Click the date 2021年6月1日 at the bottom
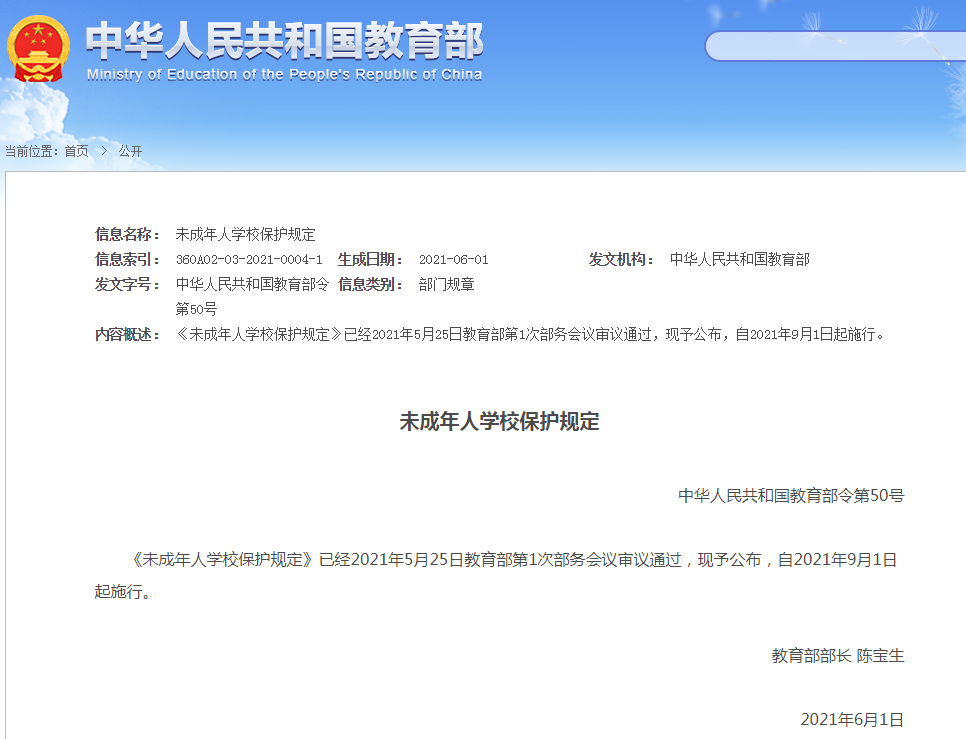This screenshot has height=739, width=966. click(851, 719)
